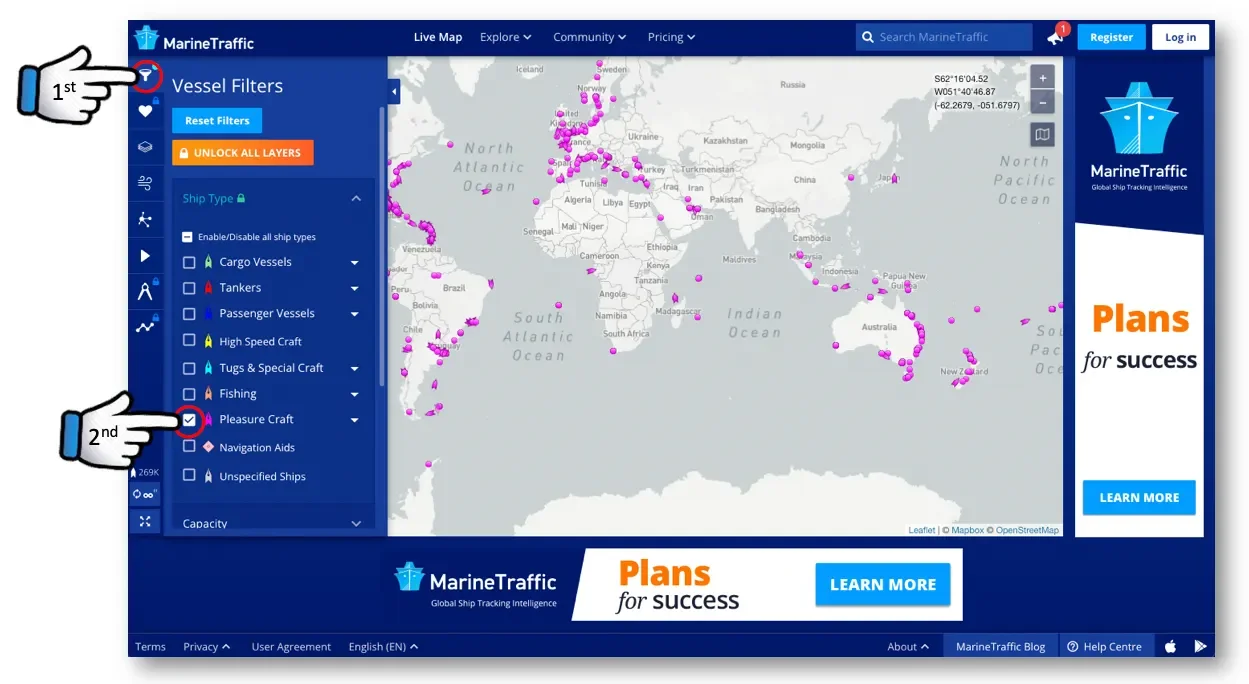Expand Tugs & Special Craft subtypes arrow

coord(354,368)
